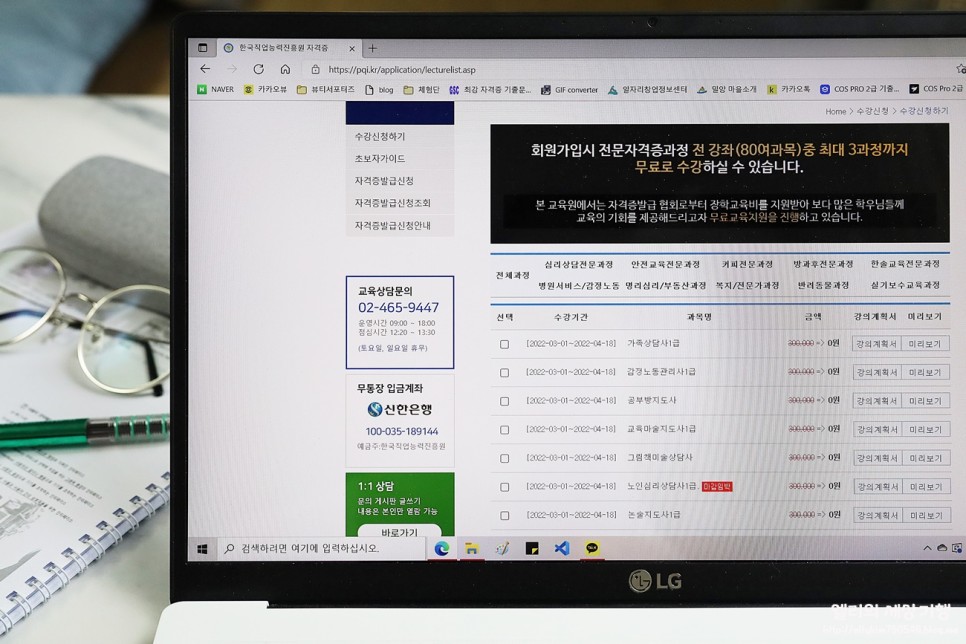Select the 실기보수교육과정 category

[x=905, y=285]
